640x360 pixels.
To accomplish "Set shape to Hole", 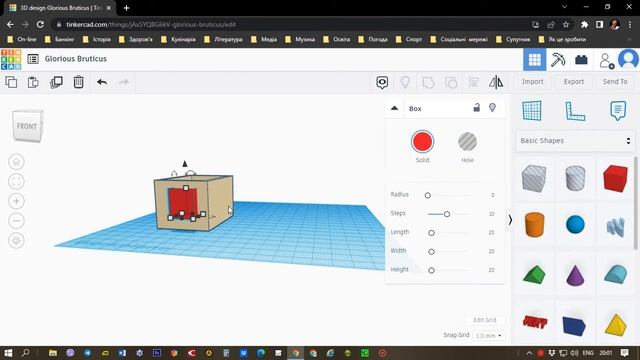I will (467, 142).
